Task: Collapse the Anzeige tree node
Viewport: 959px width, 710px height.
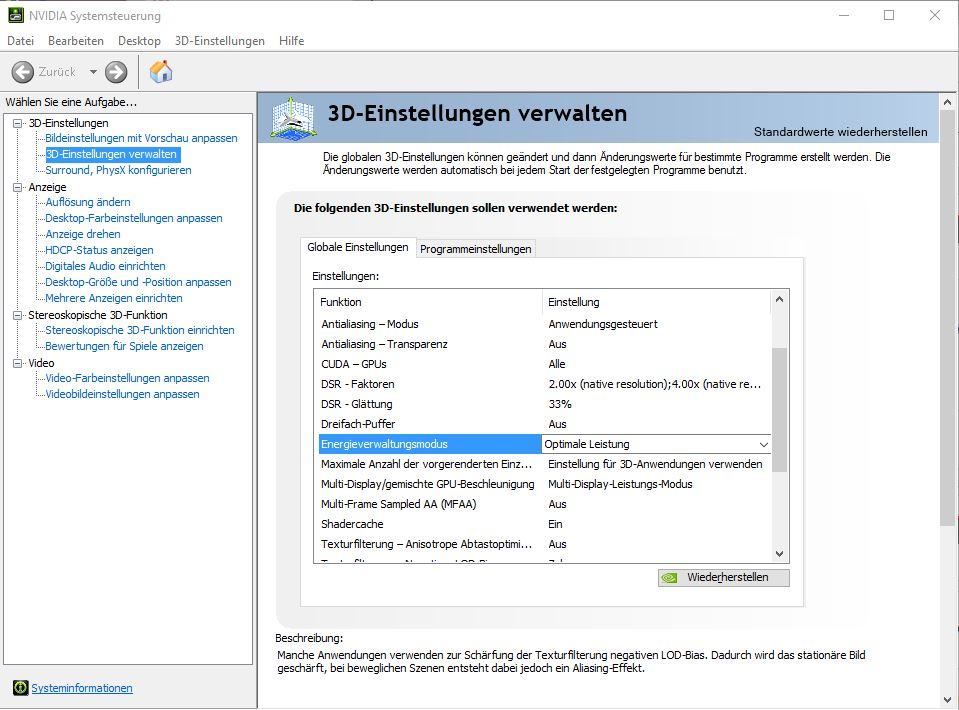Action: (x=17, y=187)
